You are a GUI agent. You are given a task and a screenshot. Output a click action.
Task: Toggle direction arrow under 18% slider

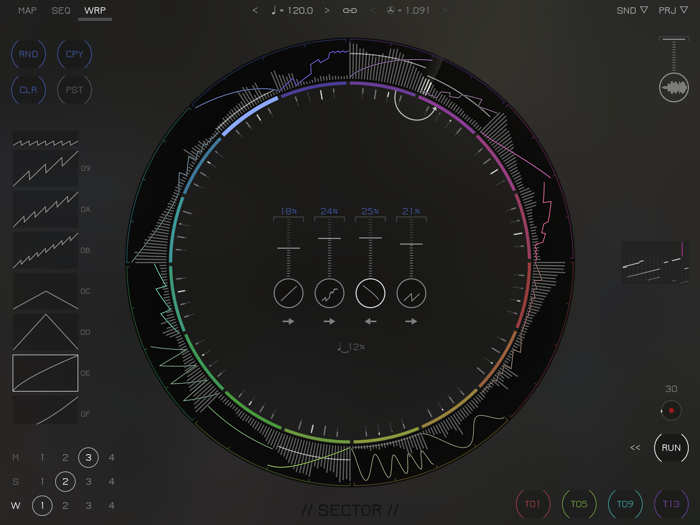click(x=288, y=321)
